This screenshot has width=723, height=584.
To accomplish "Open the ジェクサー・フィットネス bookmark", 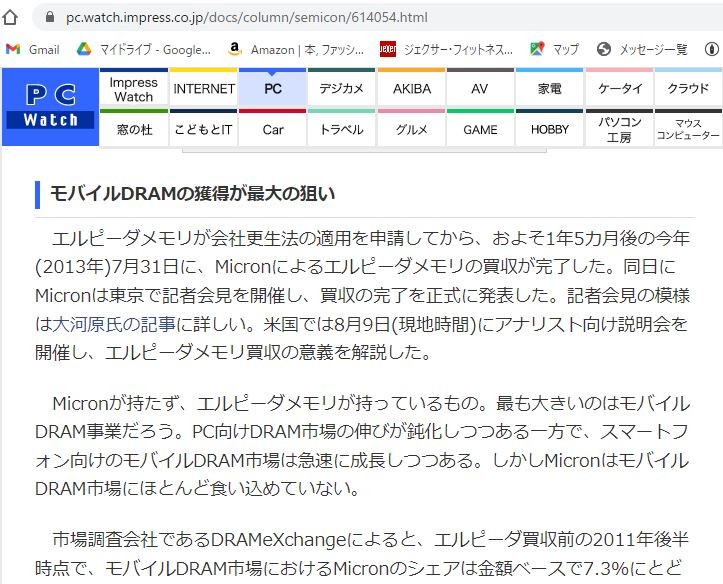I will tap(446, 49).
